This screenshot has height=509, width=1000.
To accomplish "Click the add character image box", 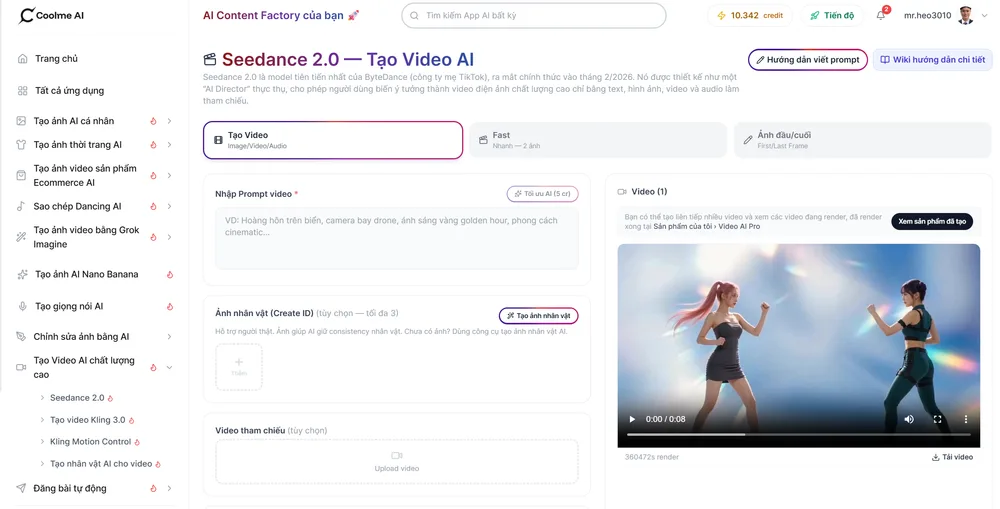I will [x=239, y=367].
